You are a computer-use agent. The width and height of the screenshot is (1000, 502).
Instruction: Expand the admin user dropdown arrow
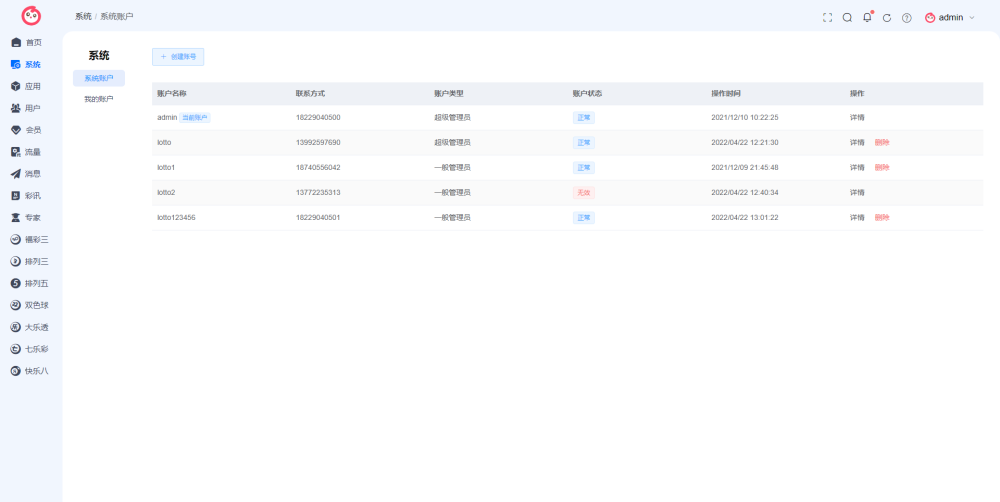pyautogui.click(x=972, y=18)
